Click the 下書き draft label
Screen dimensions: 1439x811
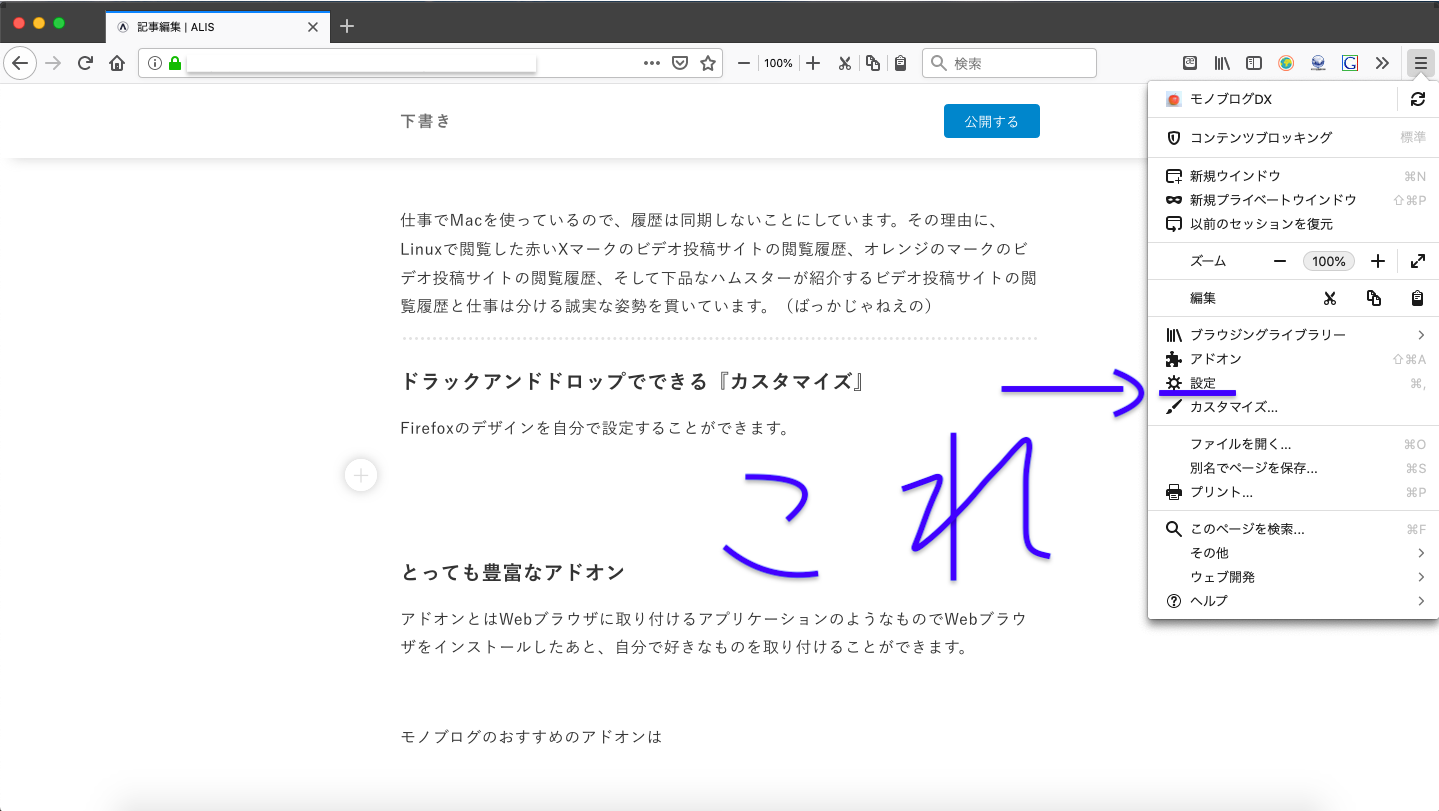coord(426,121)
